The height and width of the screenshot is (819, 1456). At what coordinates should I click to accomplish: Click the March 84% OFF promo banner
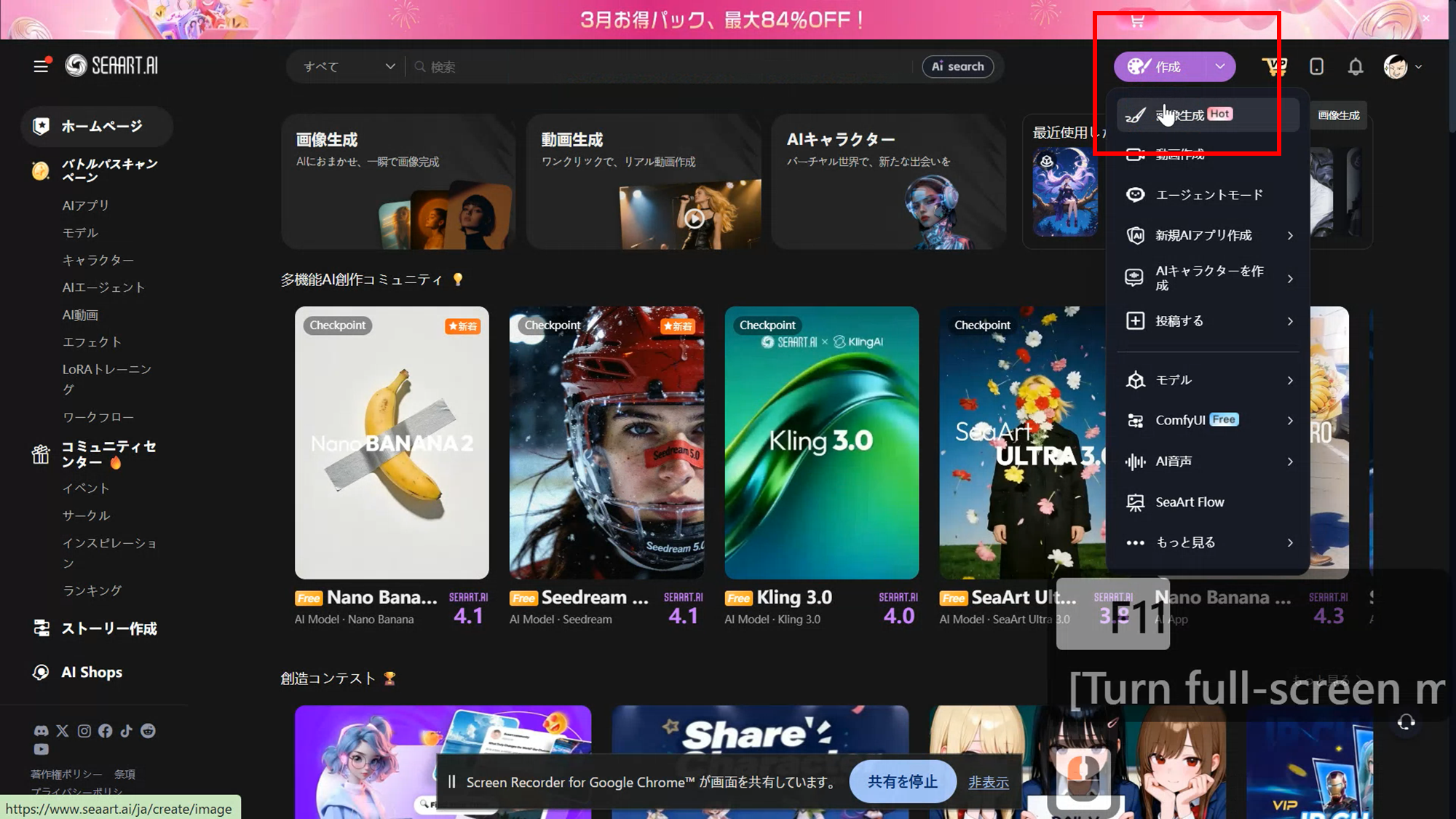click(721, 20)
